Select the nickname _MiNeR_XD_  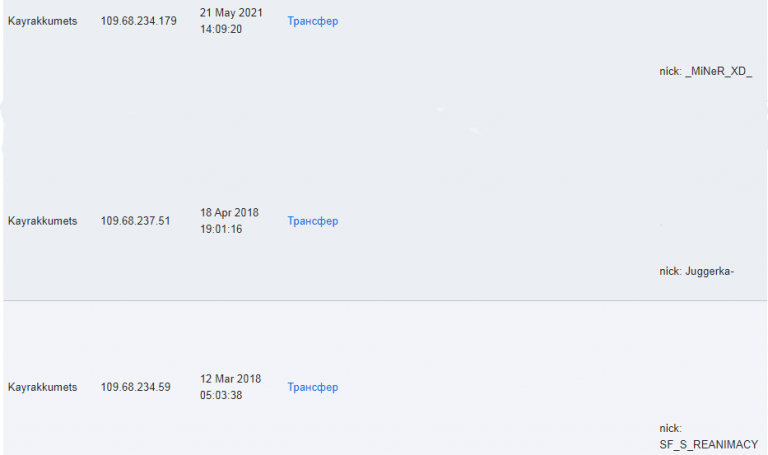tap(719, 72)
